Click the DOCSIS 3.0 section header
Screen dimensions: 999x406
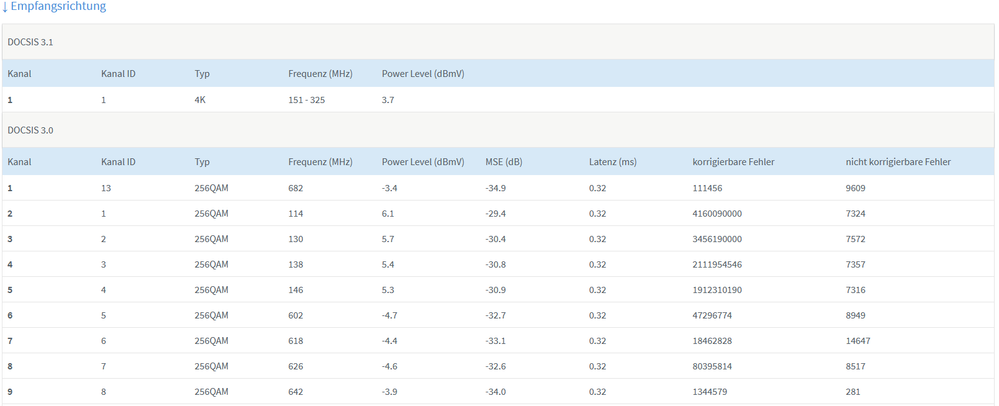[x=32, y=130]
